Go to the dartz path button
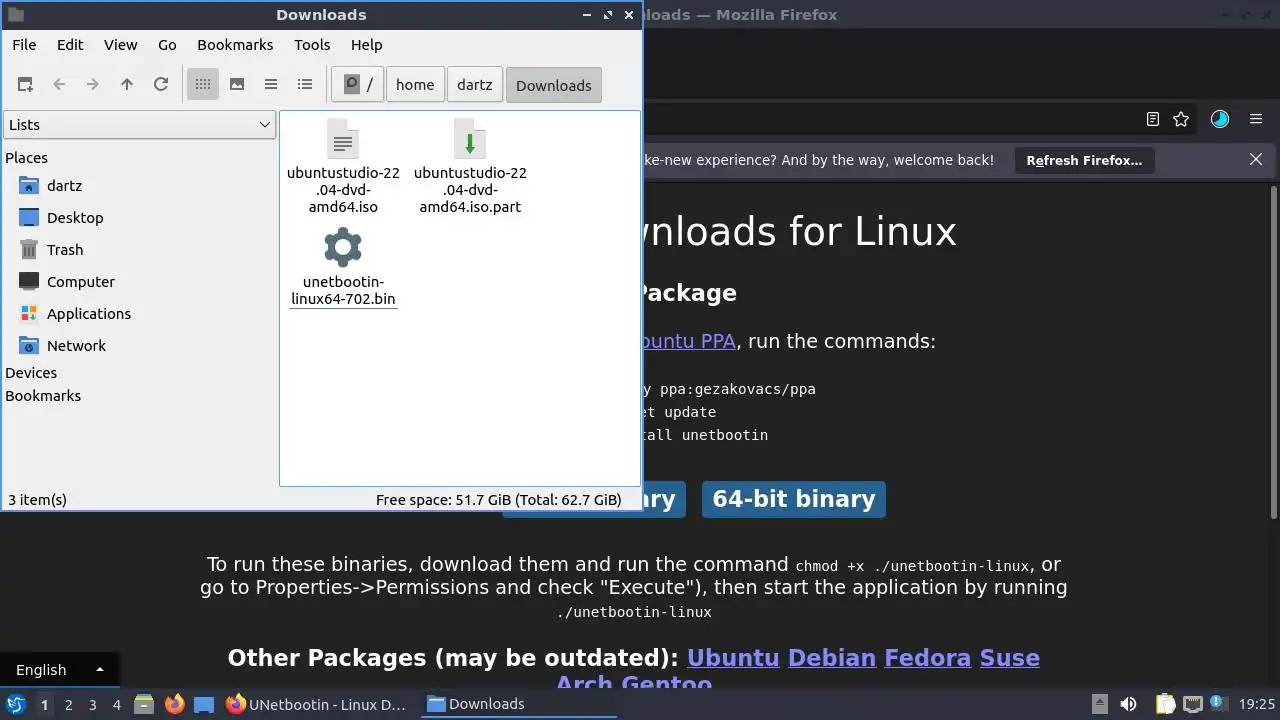Screen dimensions: 1280x720 (475, 85)
